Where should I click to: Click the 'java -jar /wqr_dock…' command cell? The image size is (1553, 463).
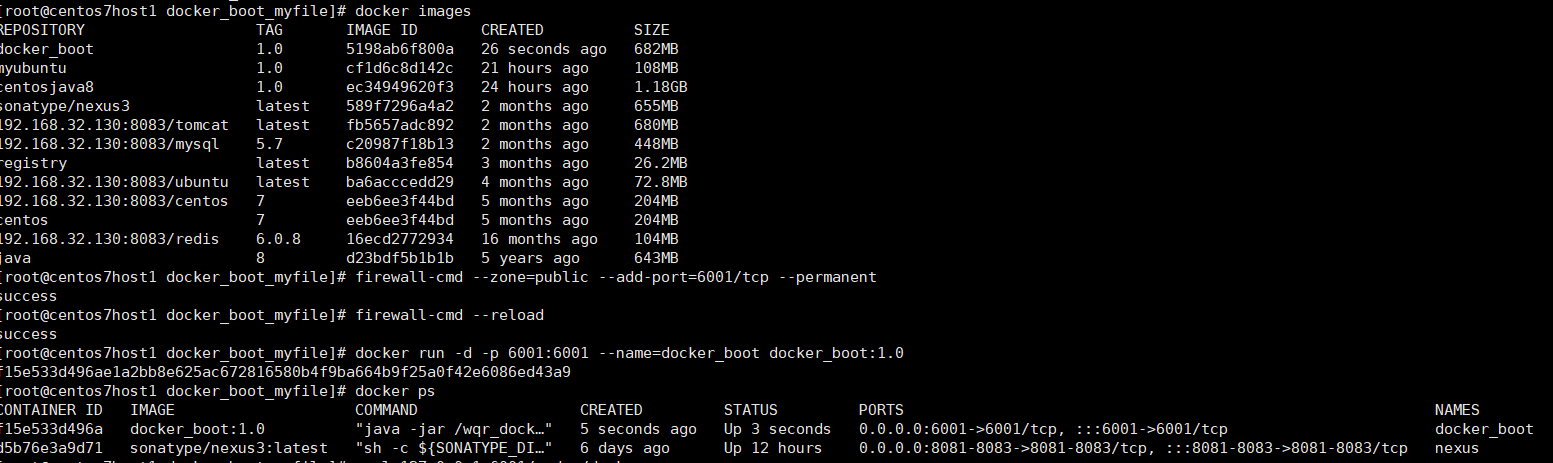[x=454, y=429]
